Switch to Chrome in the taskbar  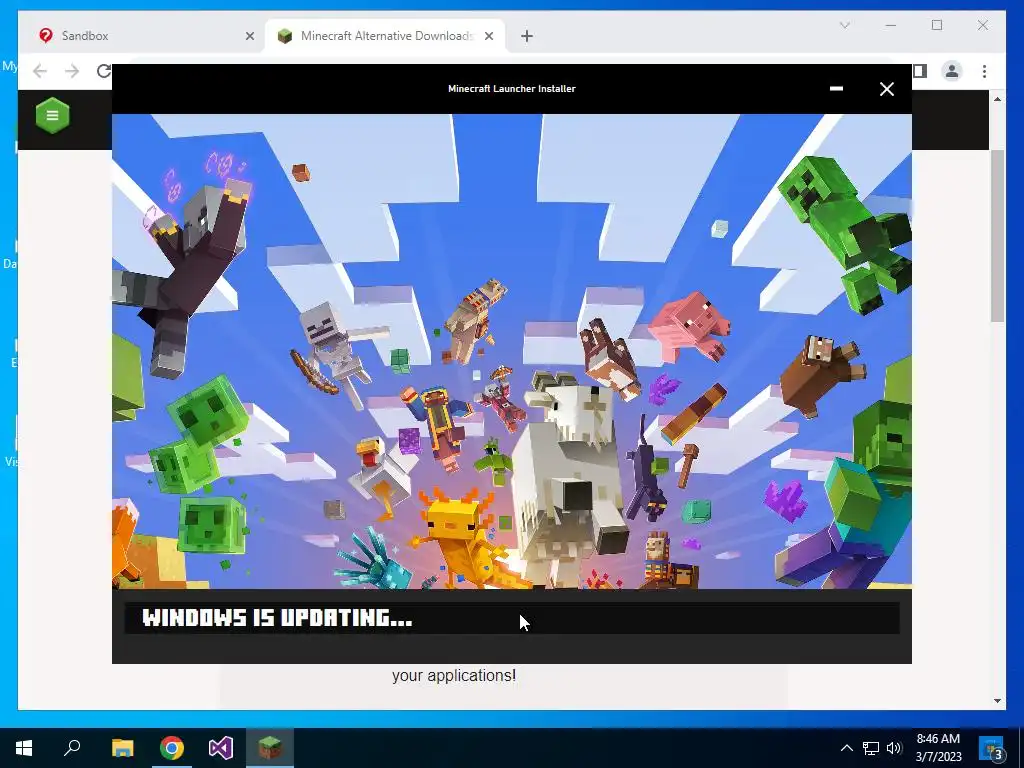click(x=172, y=748)
